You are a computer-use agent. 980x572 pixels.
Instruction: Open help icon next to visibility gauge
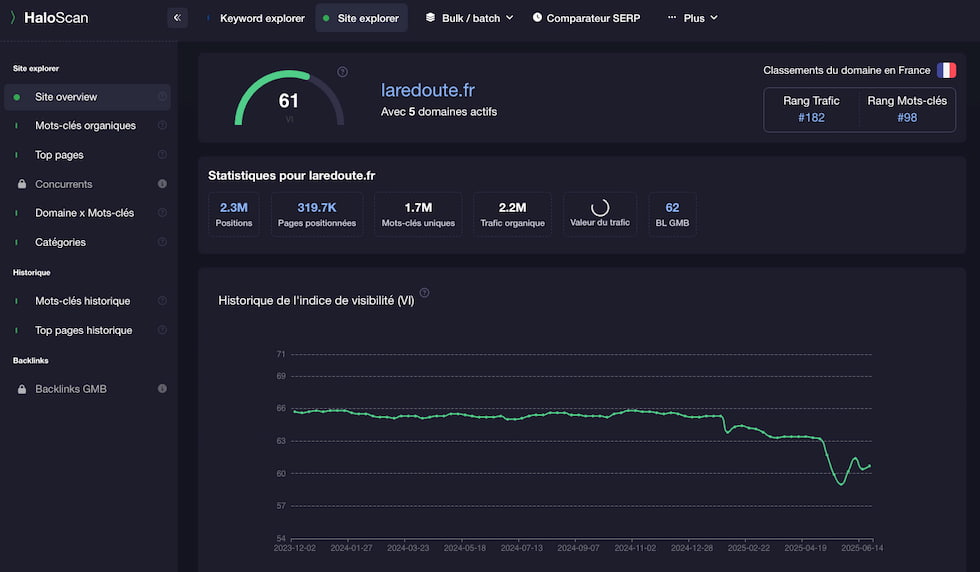342,72
